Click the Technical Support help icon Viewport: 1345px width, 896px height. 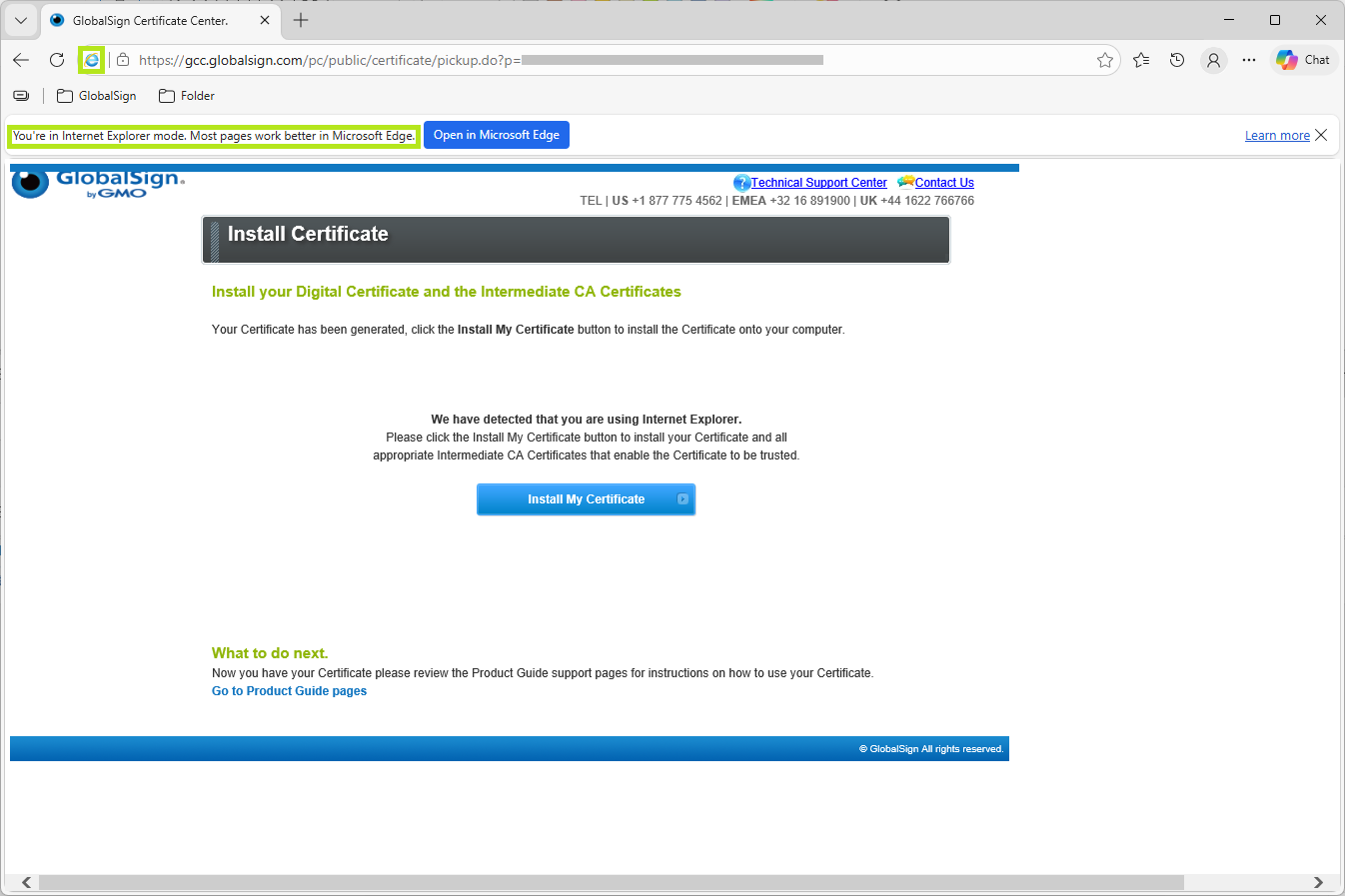(741, 183)
